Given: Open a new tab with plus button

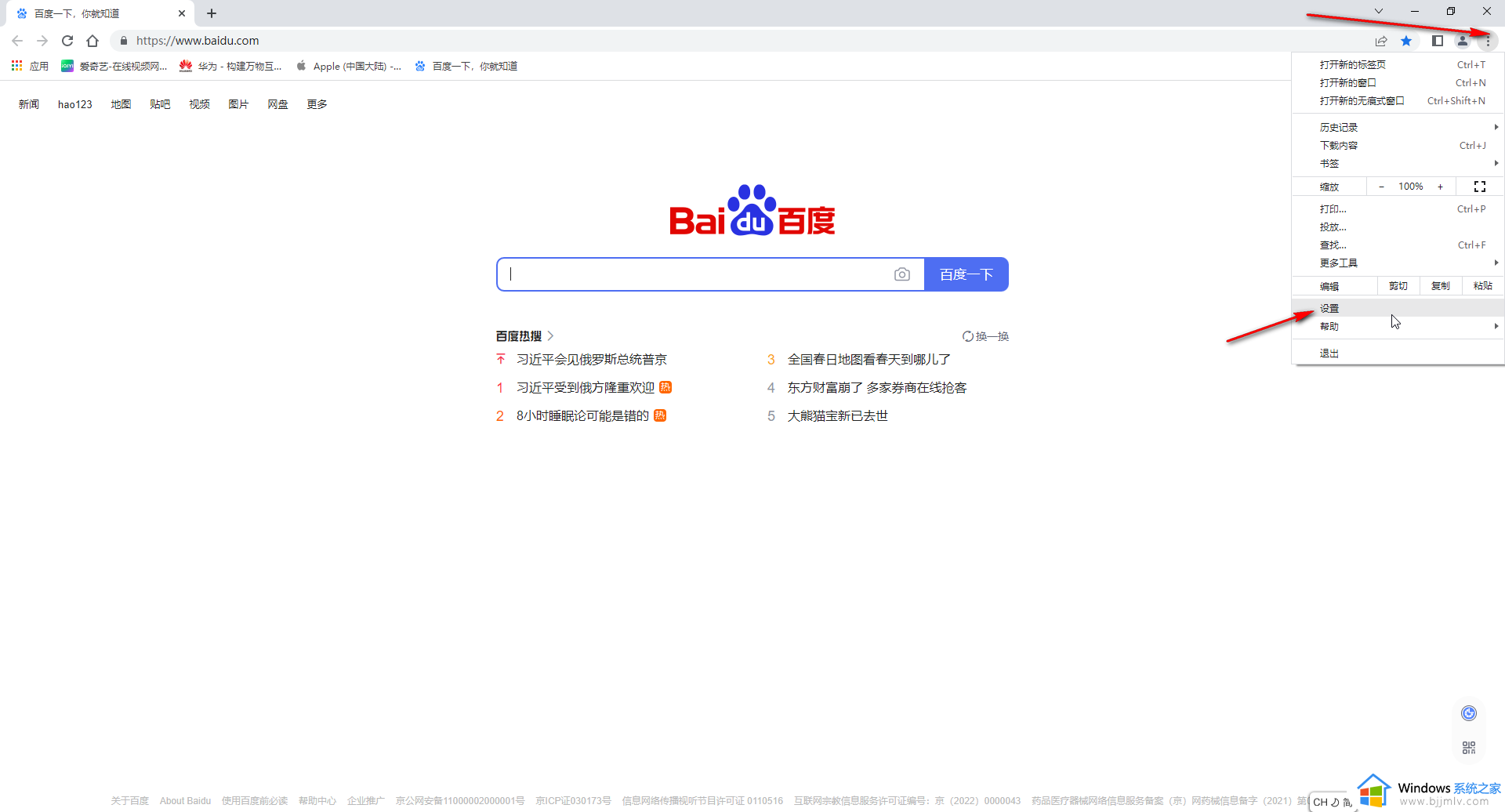Looking at the screenshot, I should pyautogui.click(x=212, y=13).
